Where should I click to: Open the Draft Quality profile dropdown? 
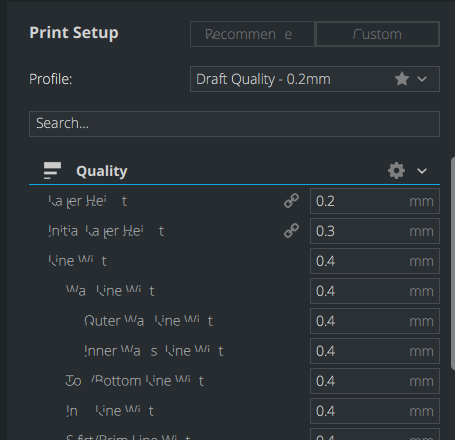click(x=315, y=79)
